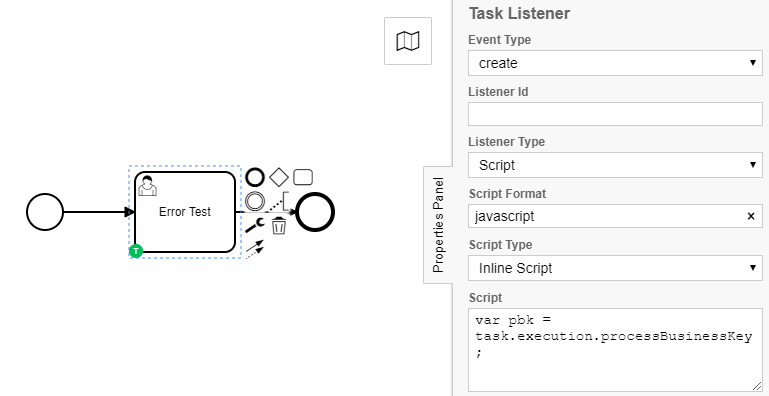Add text annotation from context pad
The height and width of the screenshot is (396, 769).
279,201
